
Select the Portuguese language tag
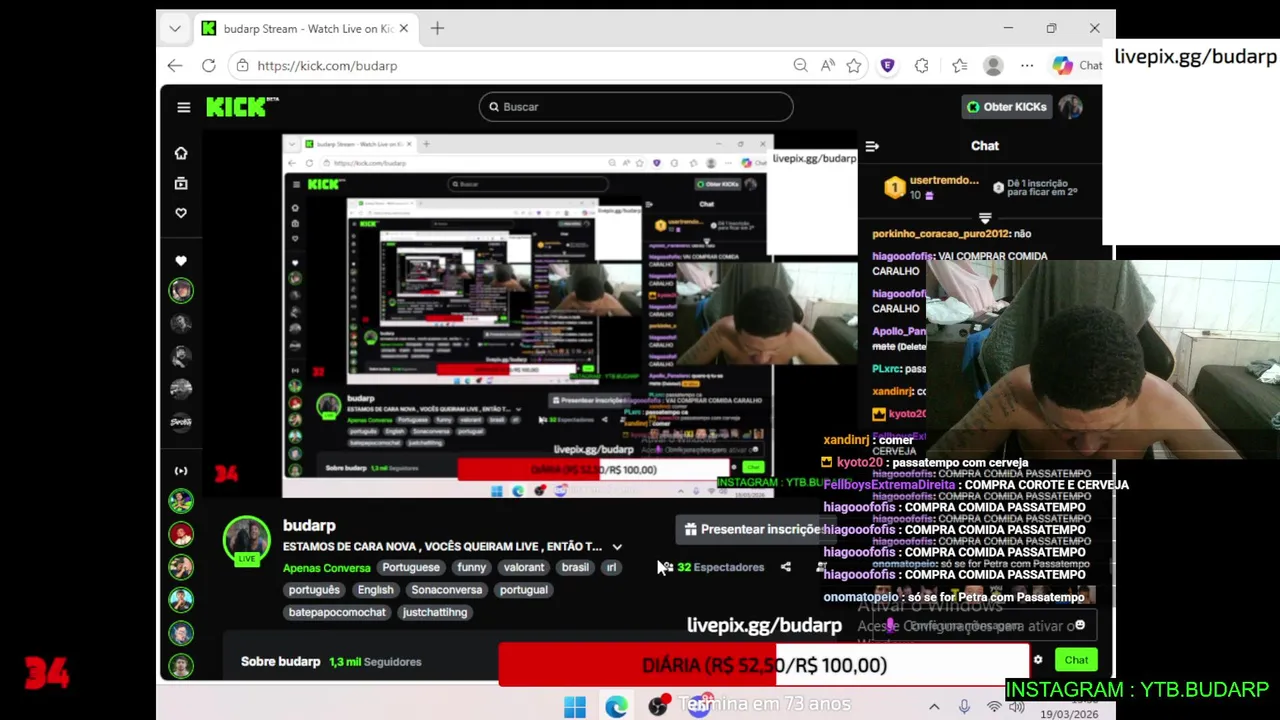tap(410, 568)
